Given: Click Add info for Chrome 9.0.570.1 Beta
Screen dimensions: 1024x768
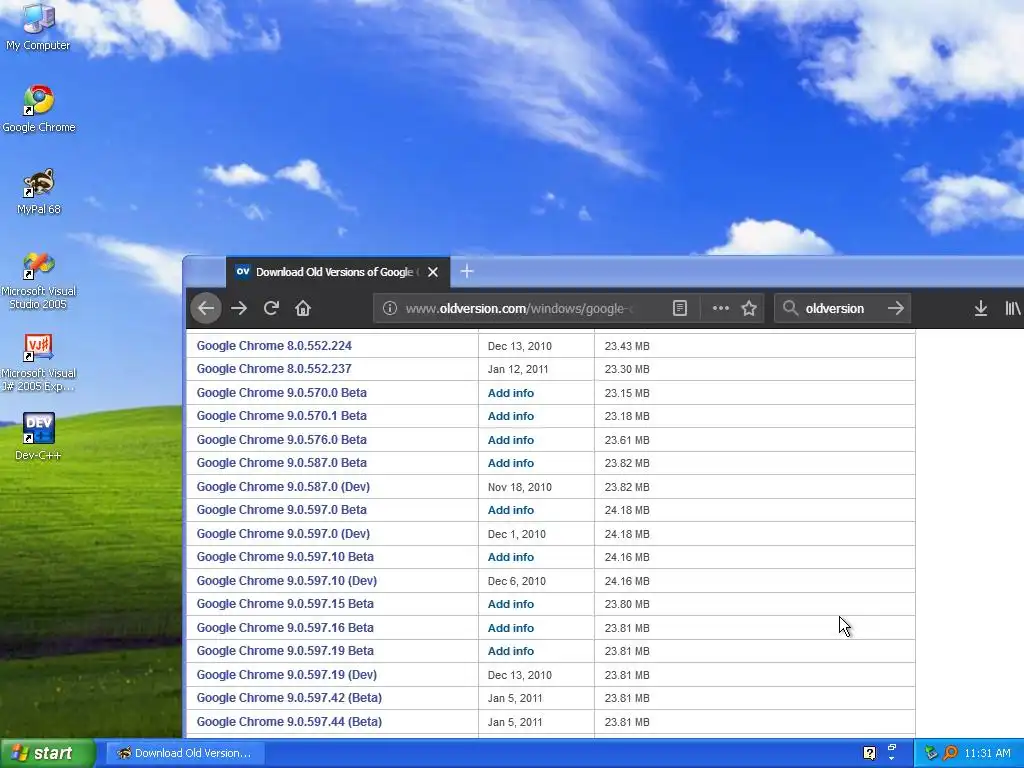Looking at the screenshot, I should [511, 416].
